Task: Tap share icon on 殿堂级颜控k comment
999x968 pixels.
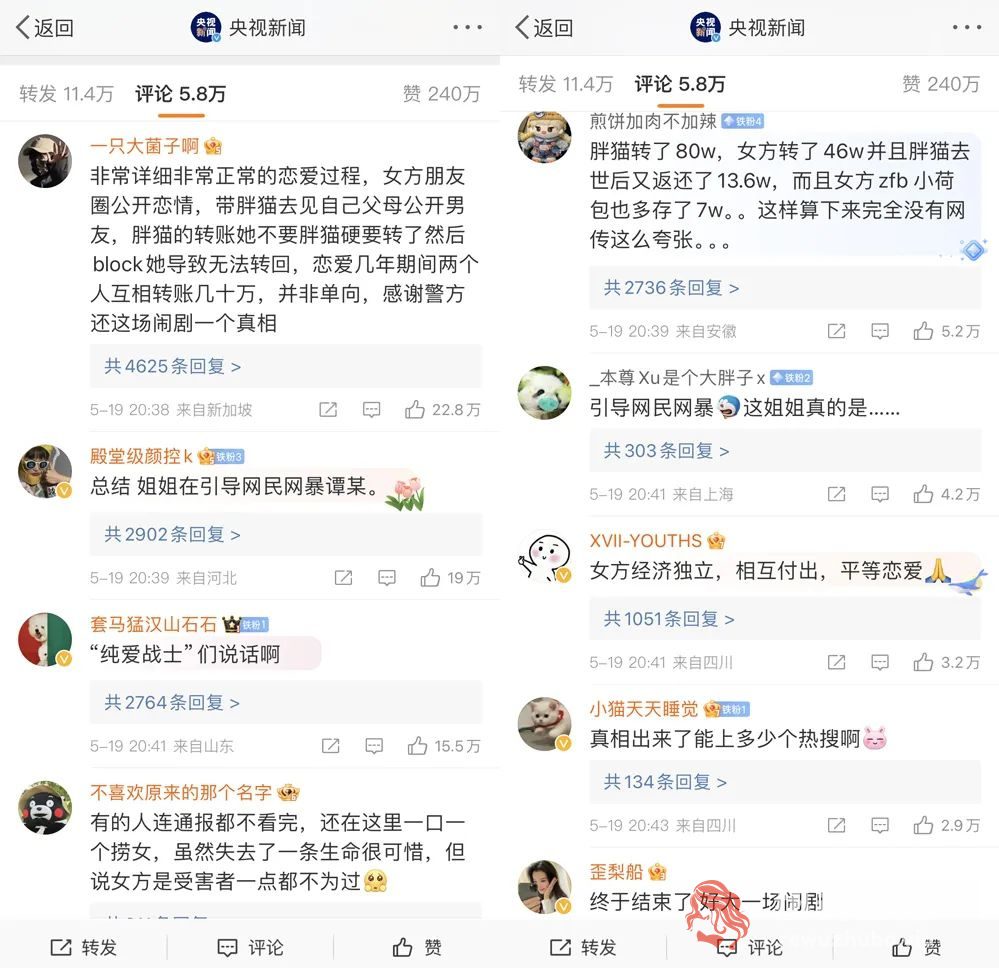Action: [343, 577]
